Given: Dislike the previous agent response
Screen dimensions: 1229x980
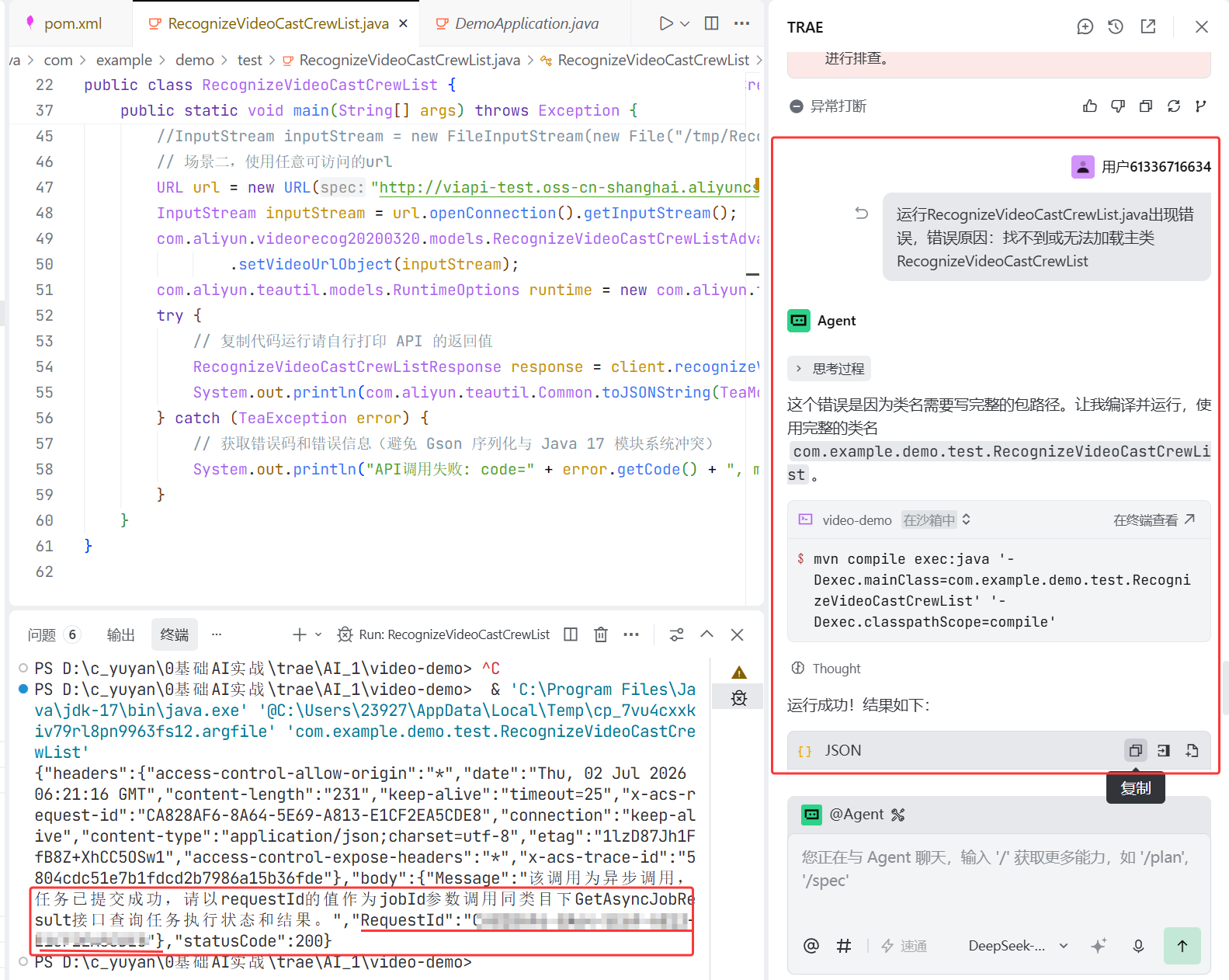Looking at the screenshot, I should (1118, 106).
